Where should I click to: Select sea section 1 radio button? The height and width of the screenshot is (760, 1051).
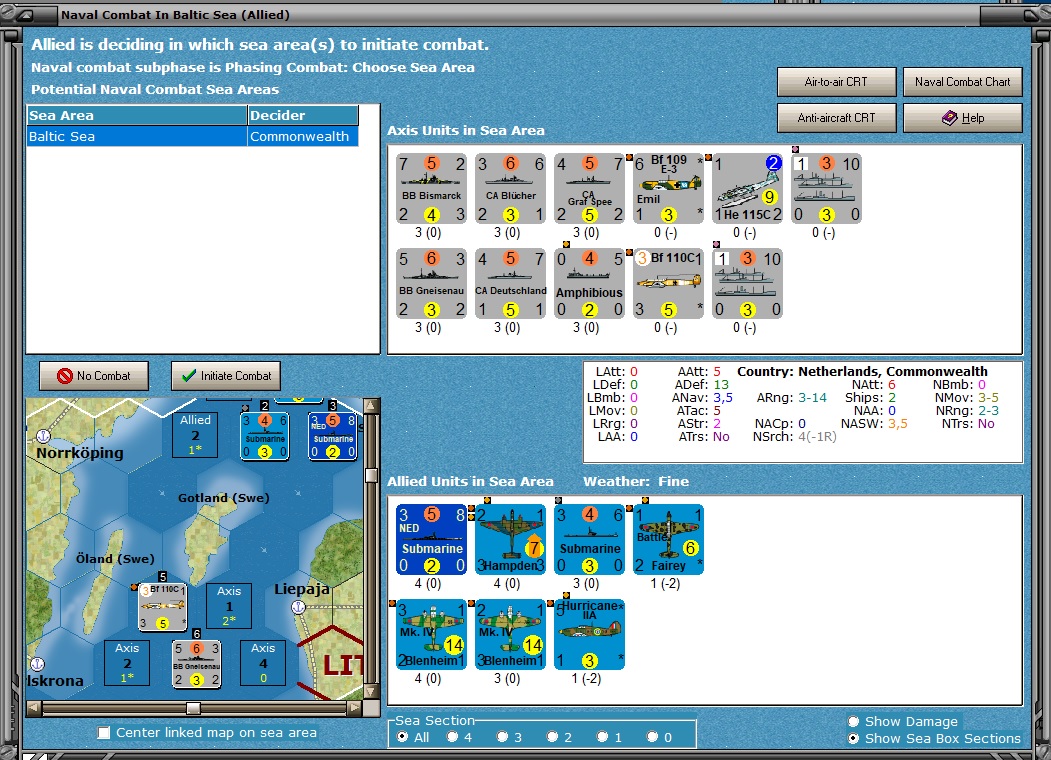click(603, 737)
